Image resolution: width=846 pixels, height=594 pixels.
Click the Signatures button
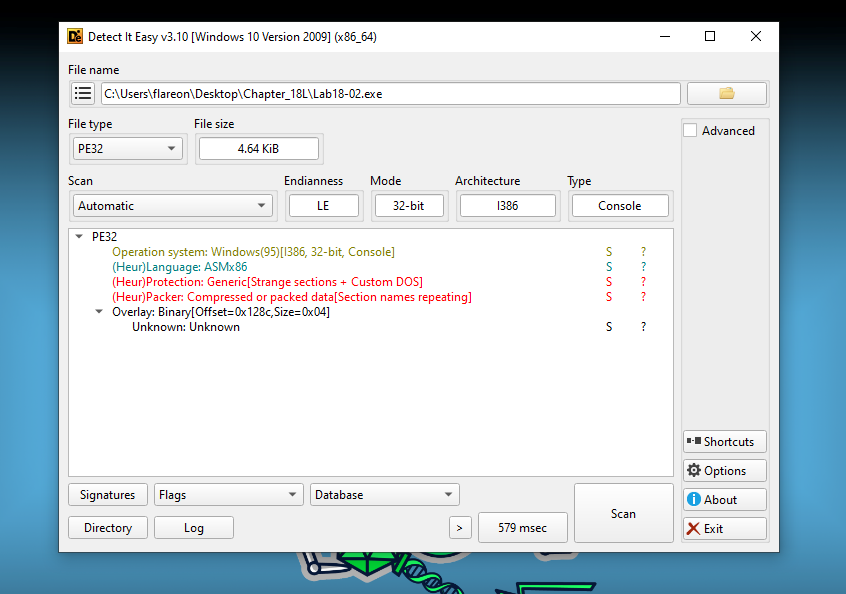click(107, 495)
